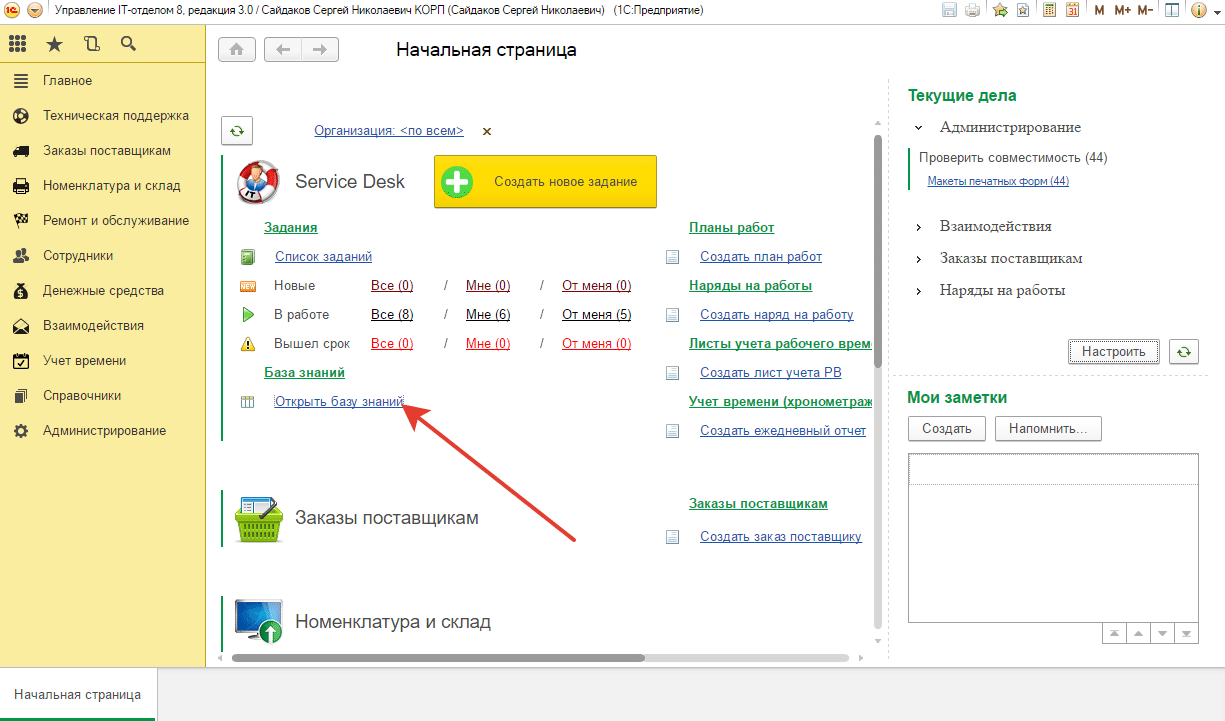
Task: Click inside the Мои заметки list field
Action: click(1053, 538)
